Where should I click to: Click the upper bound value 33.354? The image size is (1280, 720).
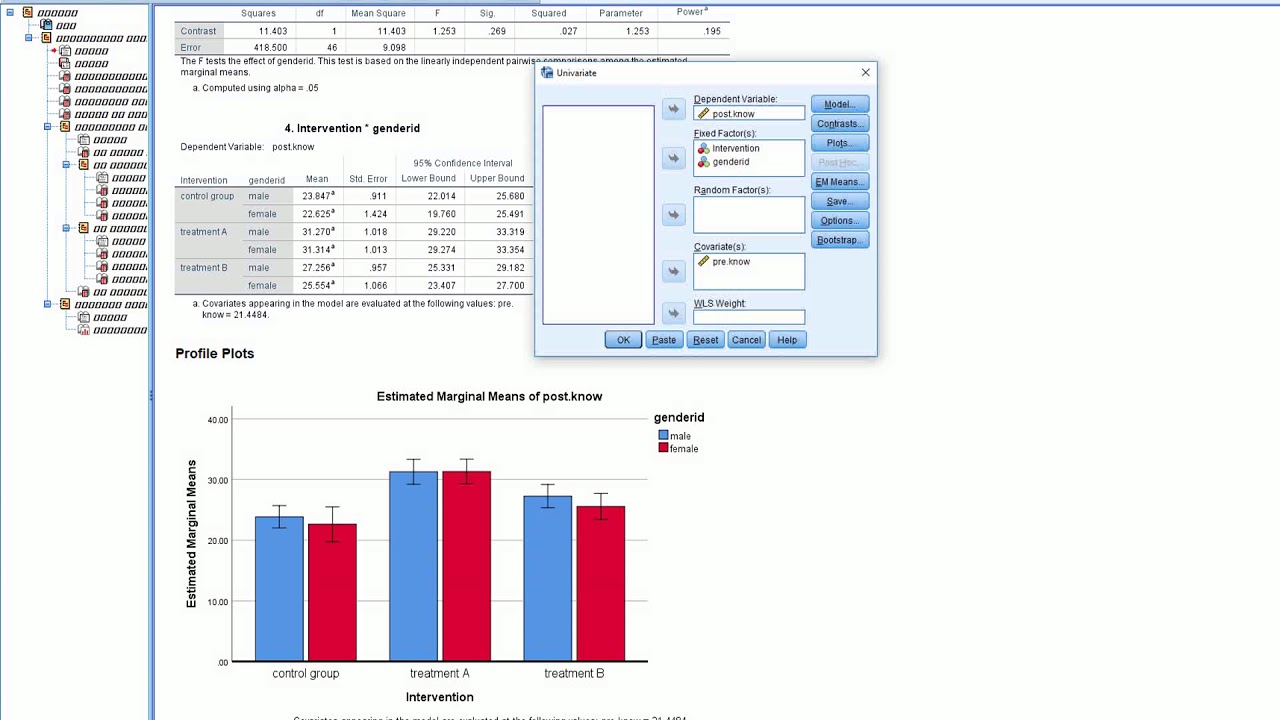tap(510, 250)
